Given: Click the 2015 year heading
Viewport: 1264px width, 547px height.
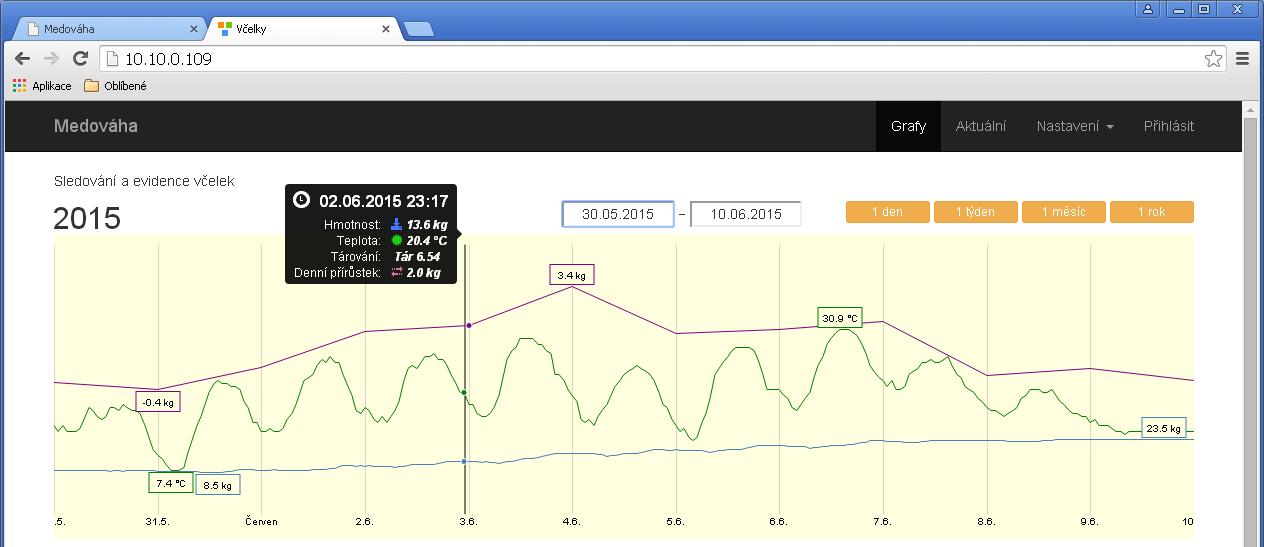Looking at the screenshot, I should click(x=87, y=217).
